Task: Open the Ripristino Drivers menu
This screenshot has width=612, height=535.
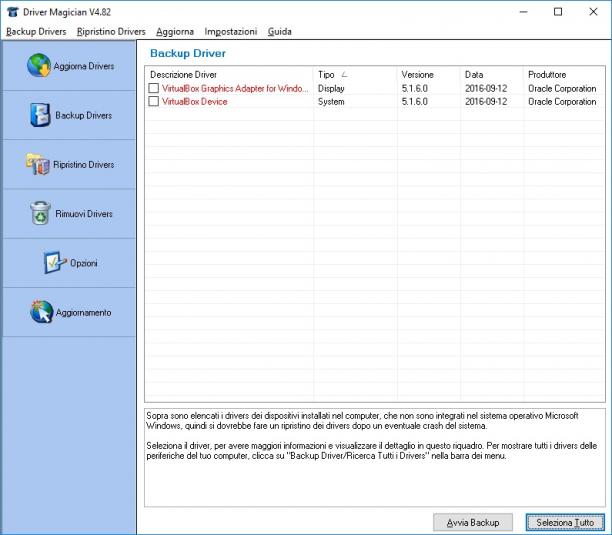Action: pos(111,32)
